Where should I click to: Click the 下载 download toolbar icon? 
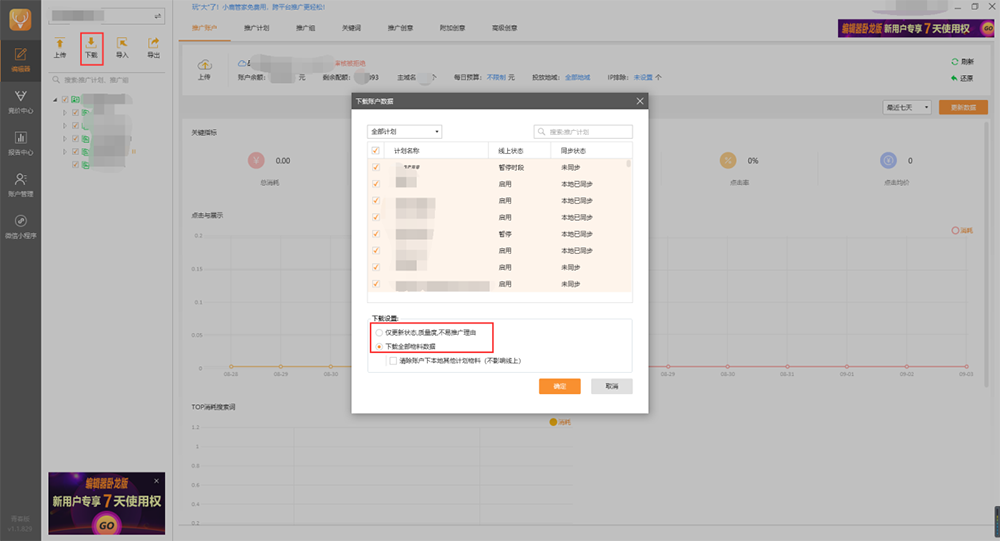tap(91, 48)
